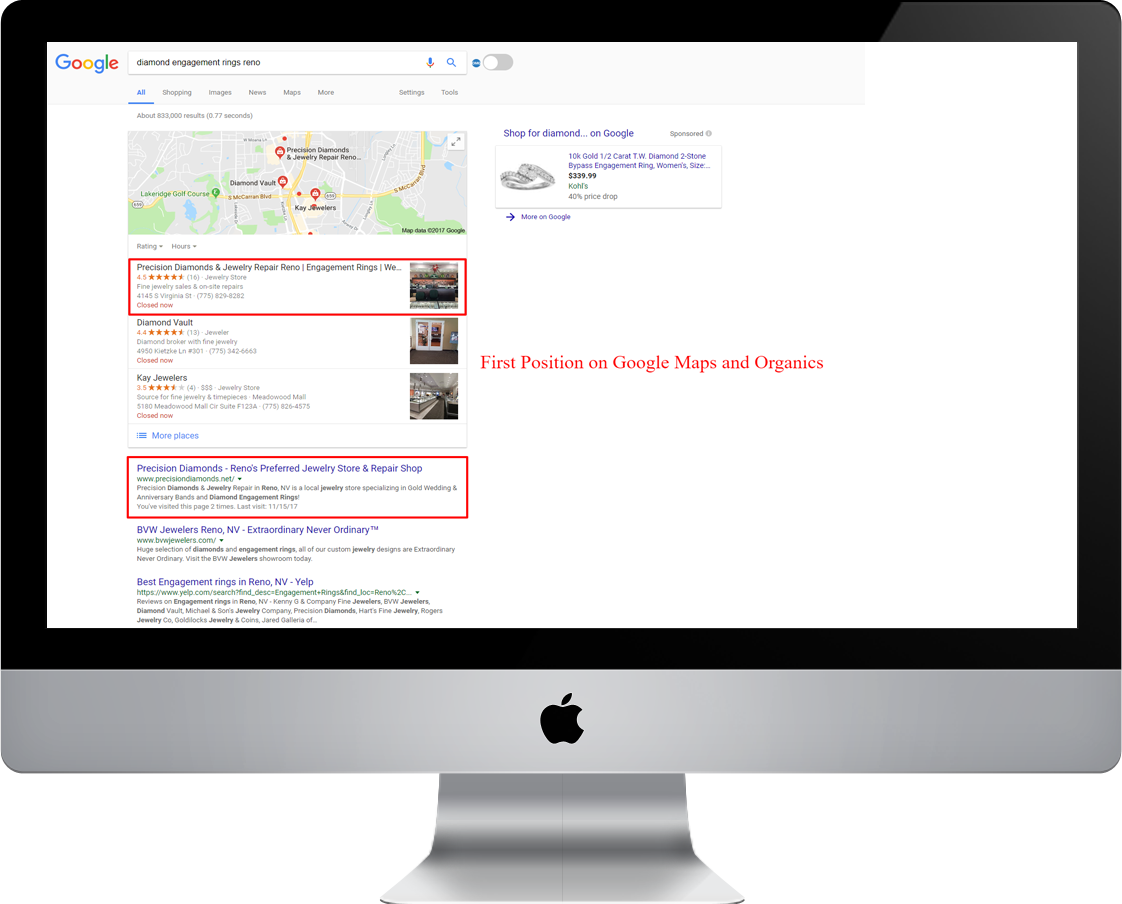Click the More places link
Screen dimensions: 1122x904
click(x=175, y=435)
